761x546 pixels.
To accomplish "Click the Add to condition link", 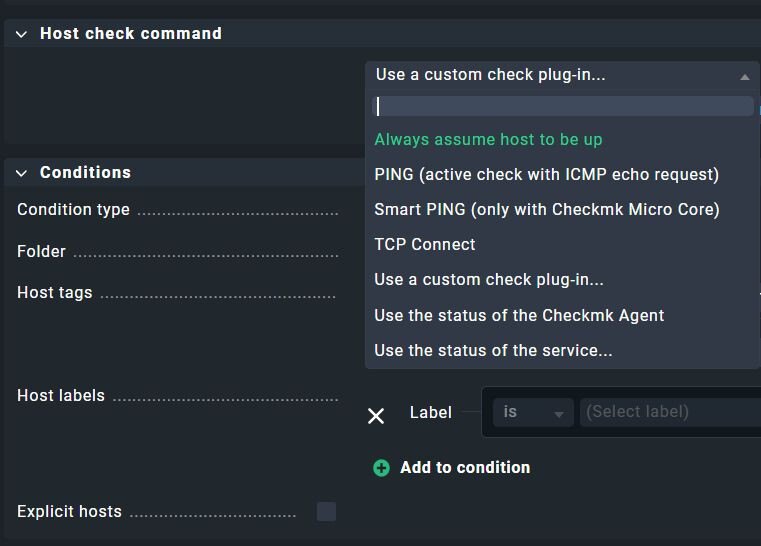I will click(x=465, y=468).
